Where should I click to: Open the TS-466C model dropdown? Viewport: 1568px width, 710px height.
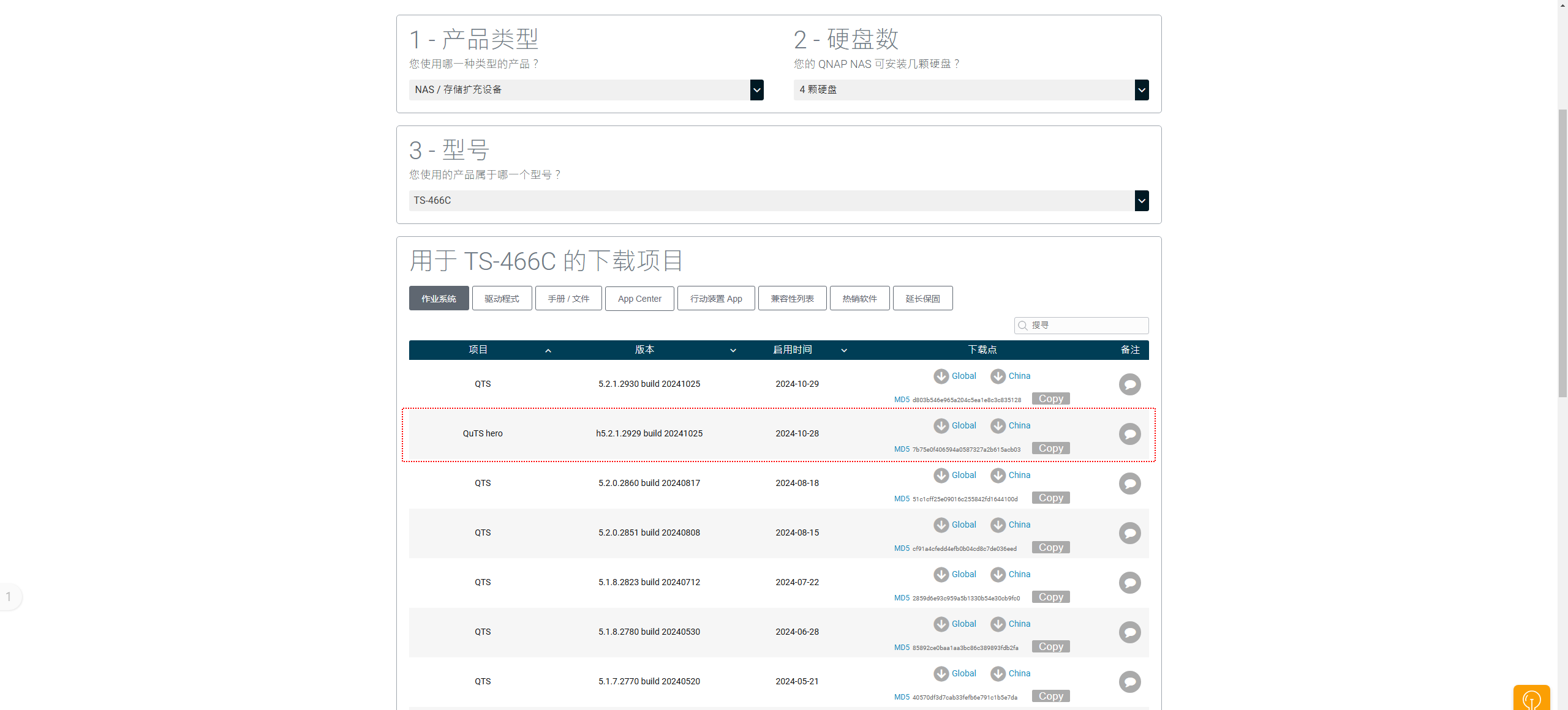(x=778, y=201)
